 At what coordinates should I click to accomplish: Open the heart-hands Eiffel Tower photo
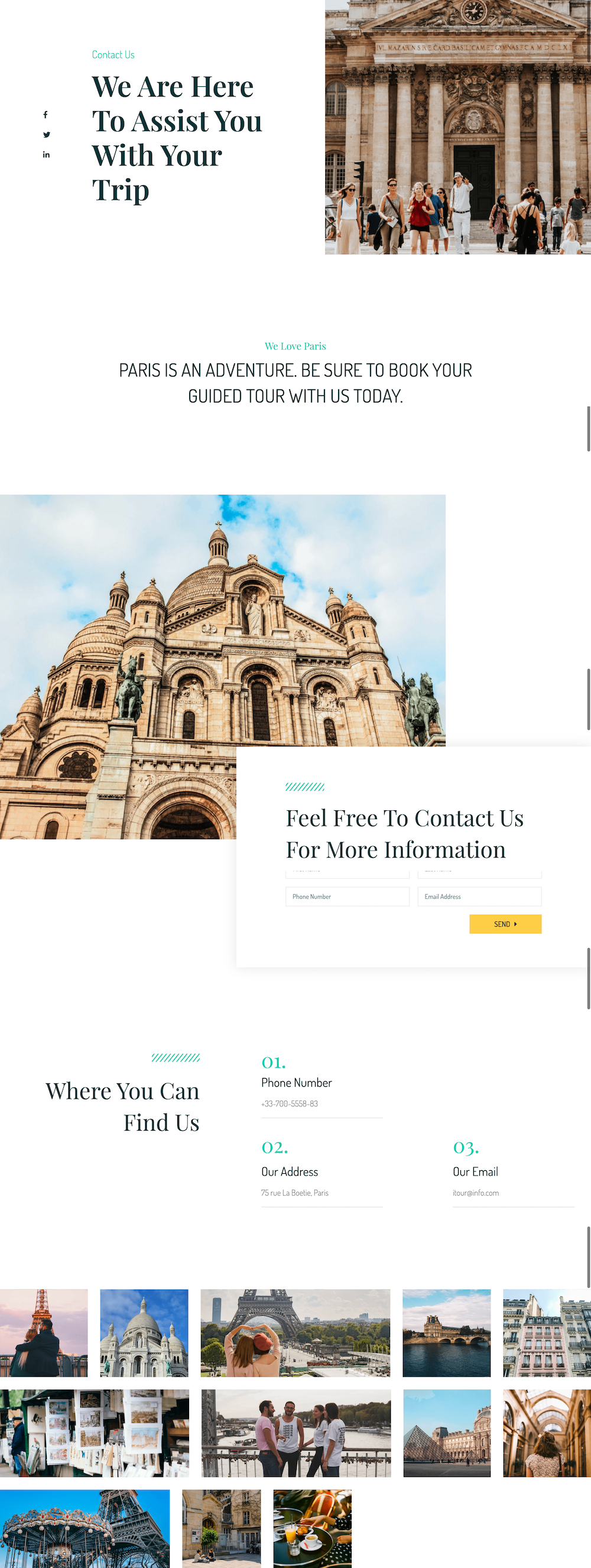pyautogui.click(x=295, y=1333)
